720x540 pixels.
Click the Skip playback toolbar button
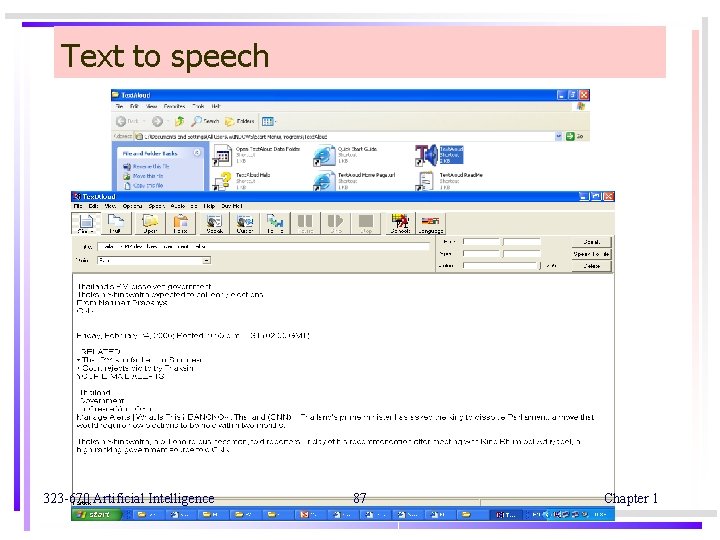pyautogui.click(x=336, y=224)
